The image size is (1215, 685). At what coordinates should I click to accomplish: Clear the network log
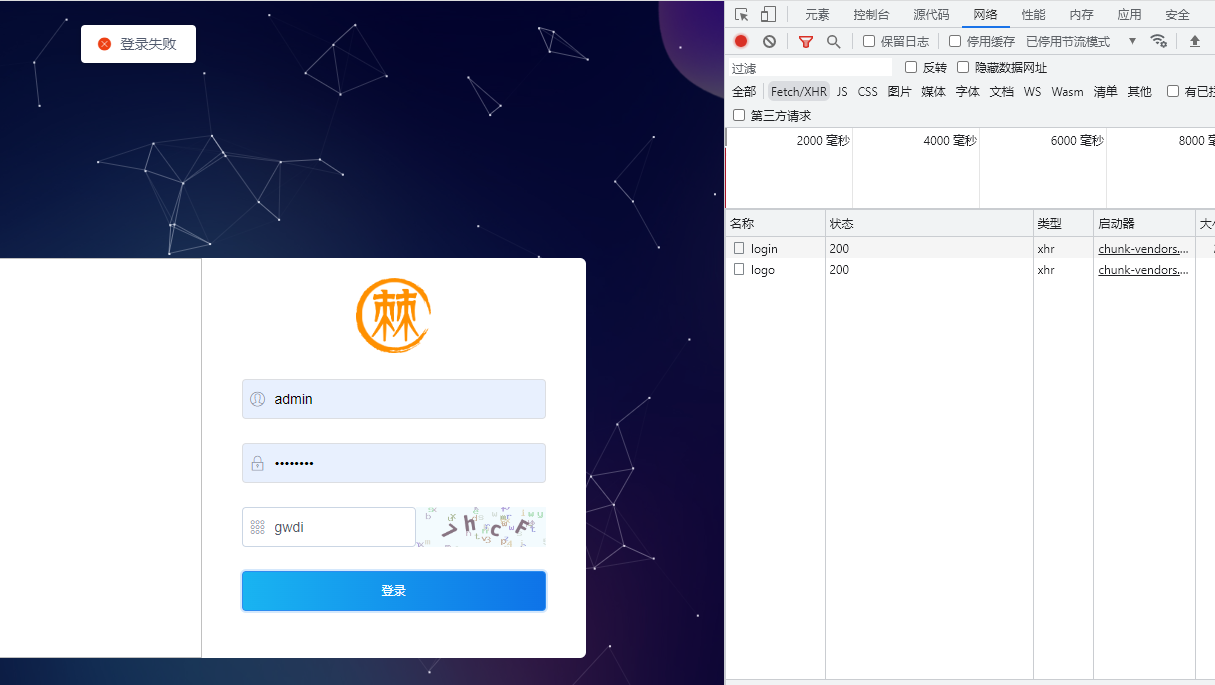(769, 41)
